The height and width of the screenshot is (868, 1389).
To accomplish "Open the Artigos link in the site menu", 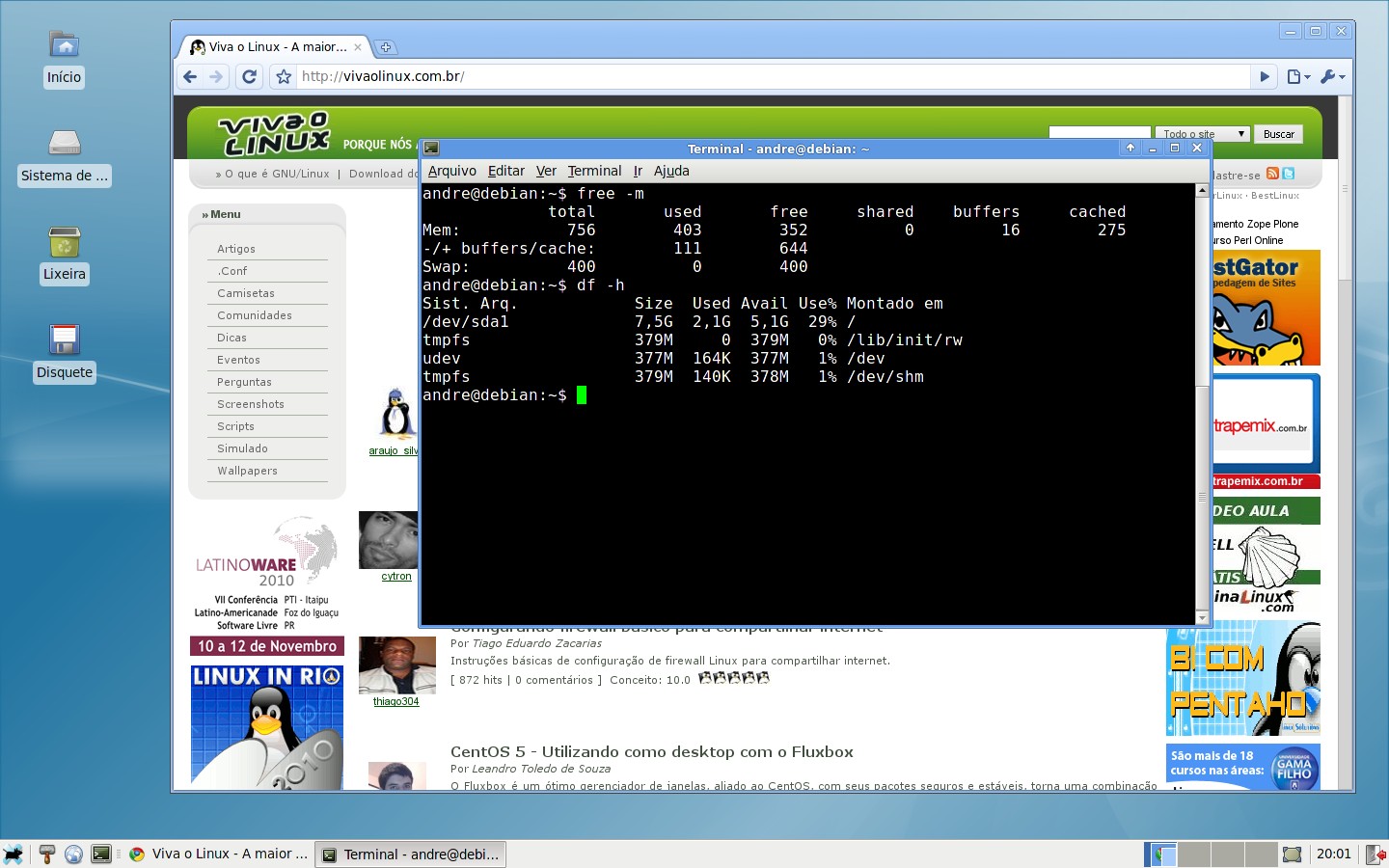I will [x=236, y=249].
